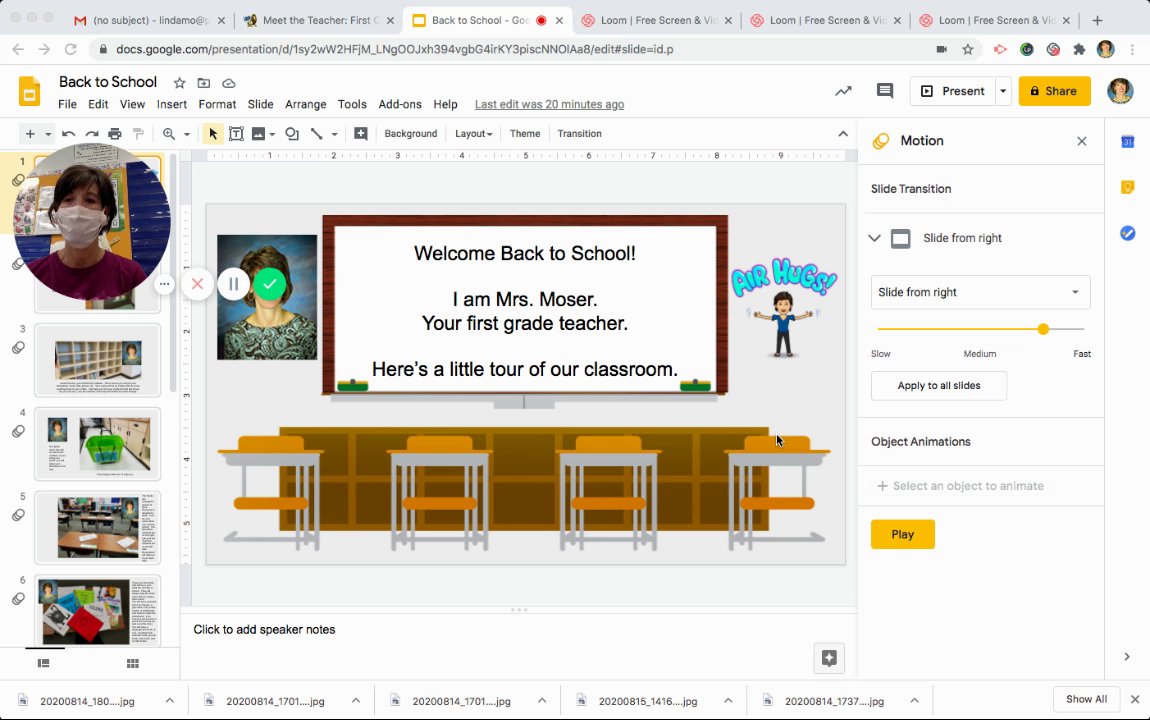Cancel the Loom recording with red X
This screenshot has width=1150, height=720.
coord(197,284)
